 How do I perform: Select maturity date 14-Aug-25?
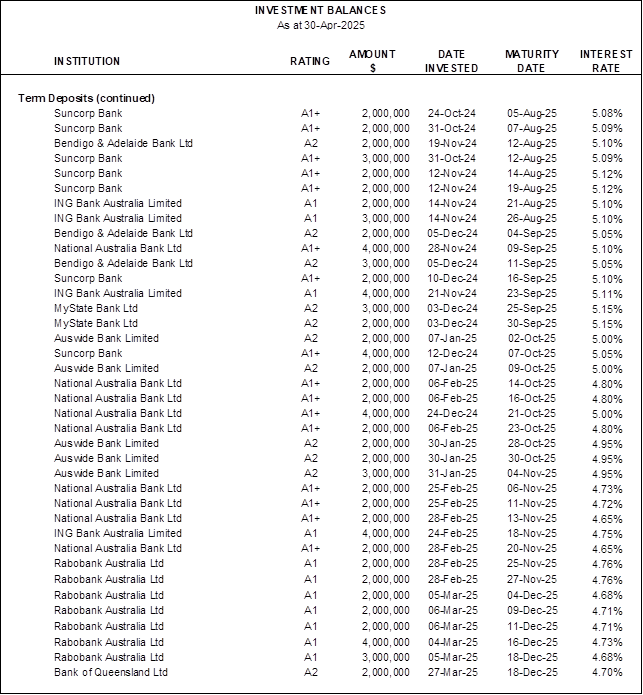[x=532, y=173]
